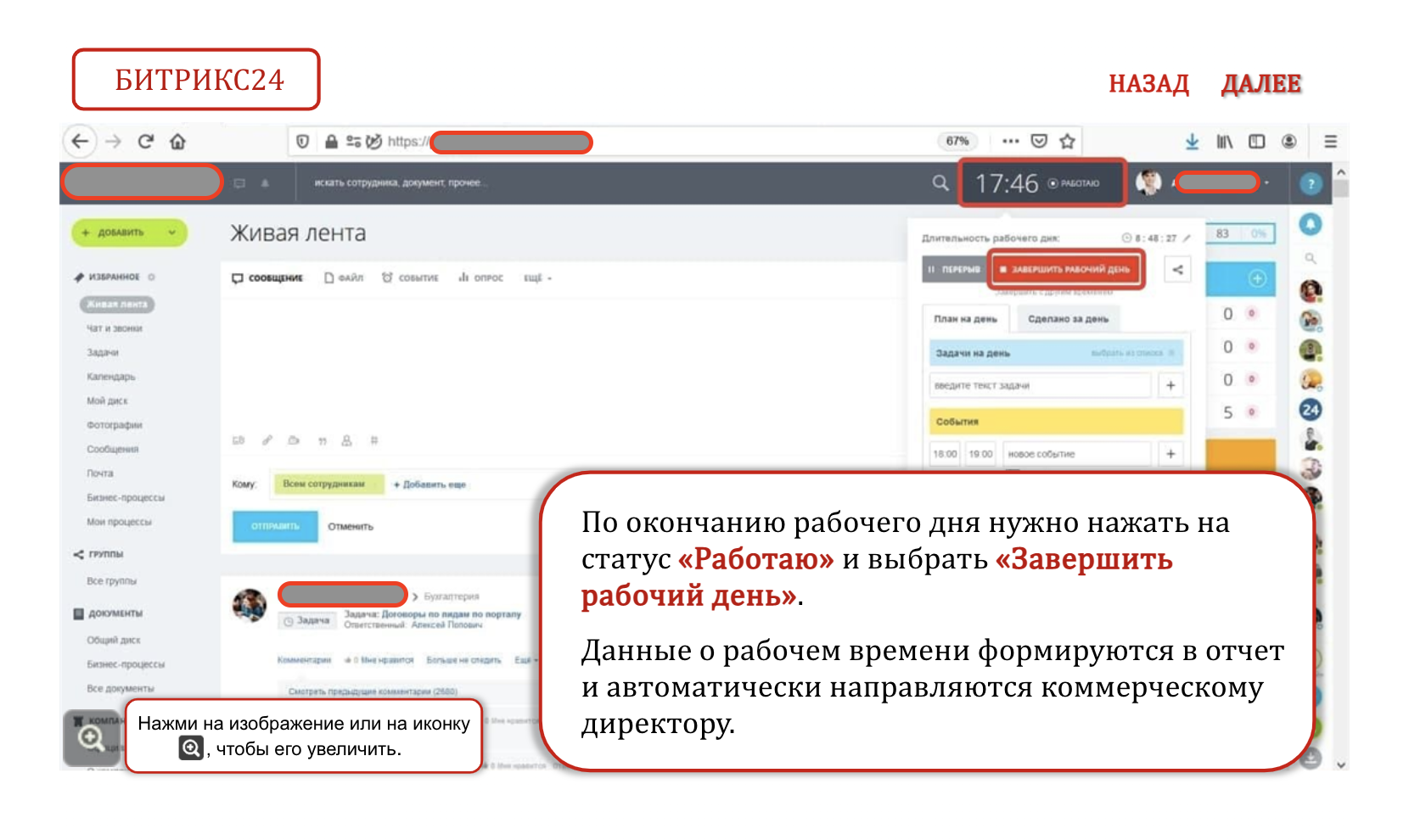Open the browser downloads arrow icon
The image size is (1409, 840).
click(x=1193, y=142)
